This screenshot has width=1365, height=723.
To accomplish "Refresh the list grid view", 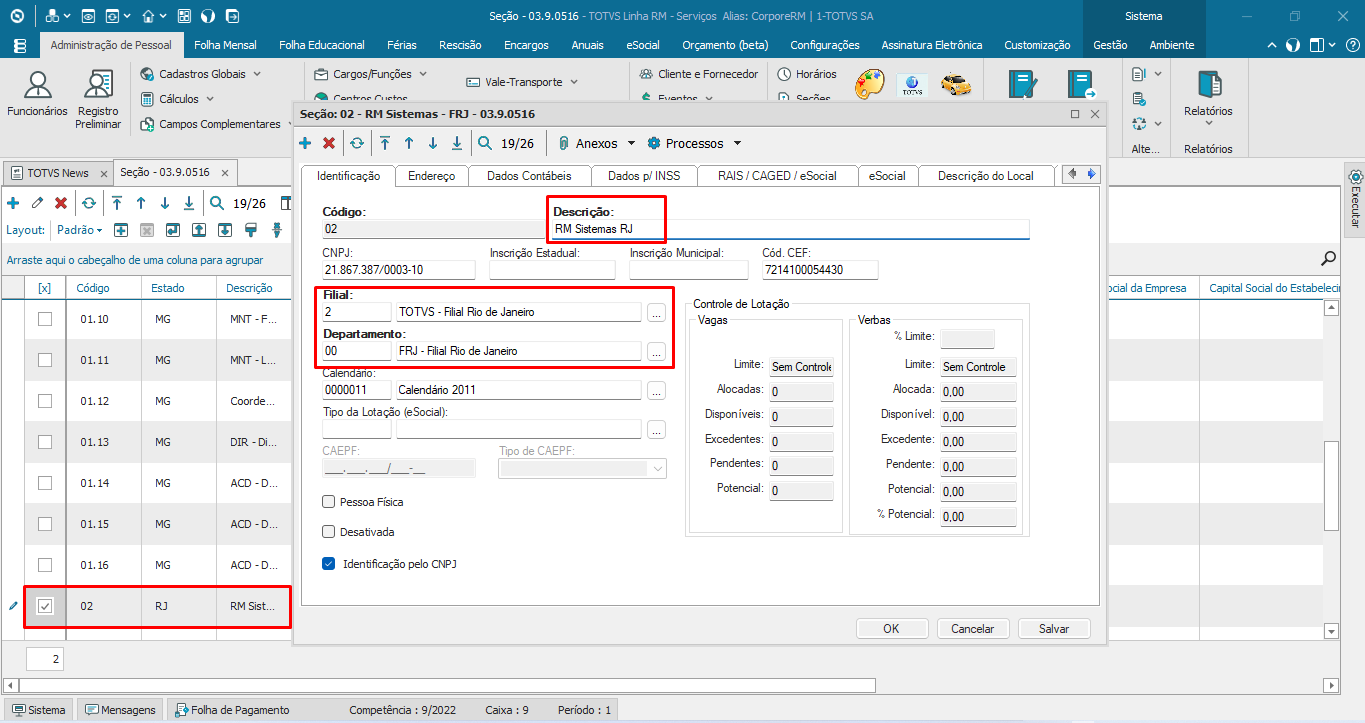I will point(89,203).
